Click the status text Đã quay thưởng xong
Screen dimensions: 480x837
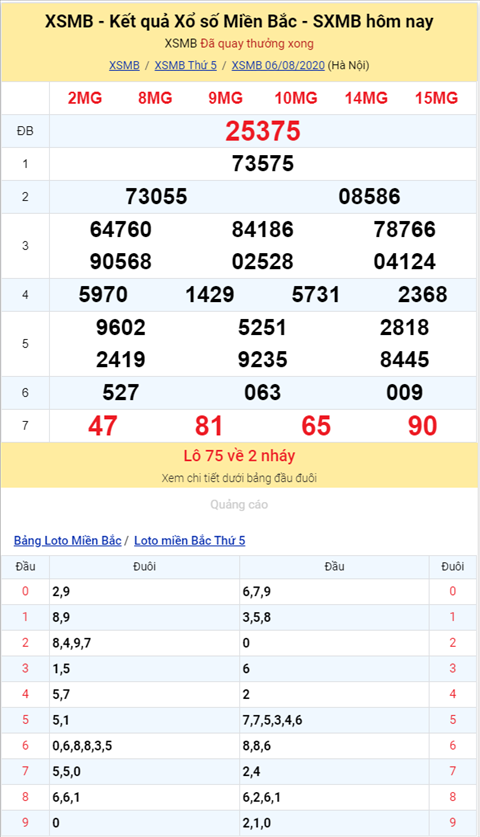pyautogui.click(x=257, y=44)
